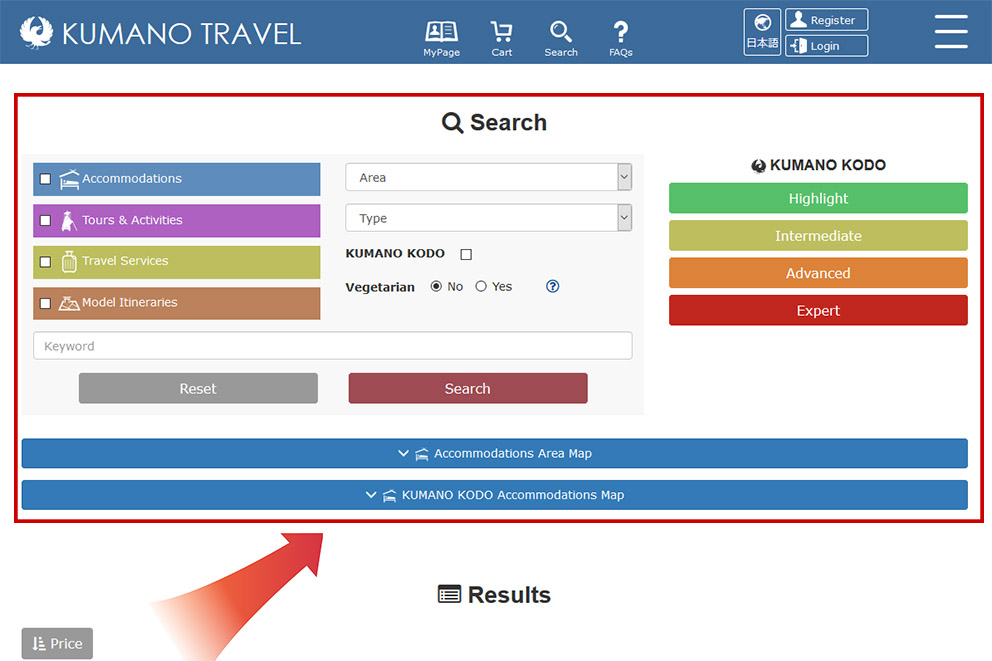Image resolution: width=992 pixels, height=661 pixels.
Task: Expand KUMANO KODO Accommodations Map
Action: (x=495, y=495)
